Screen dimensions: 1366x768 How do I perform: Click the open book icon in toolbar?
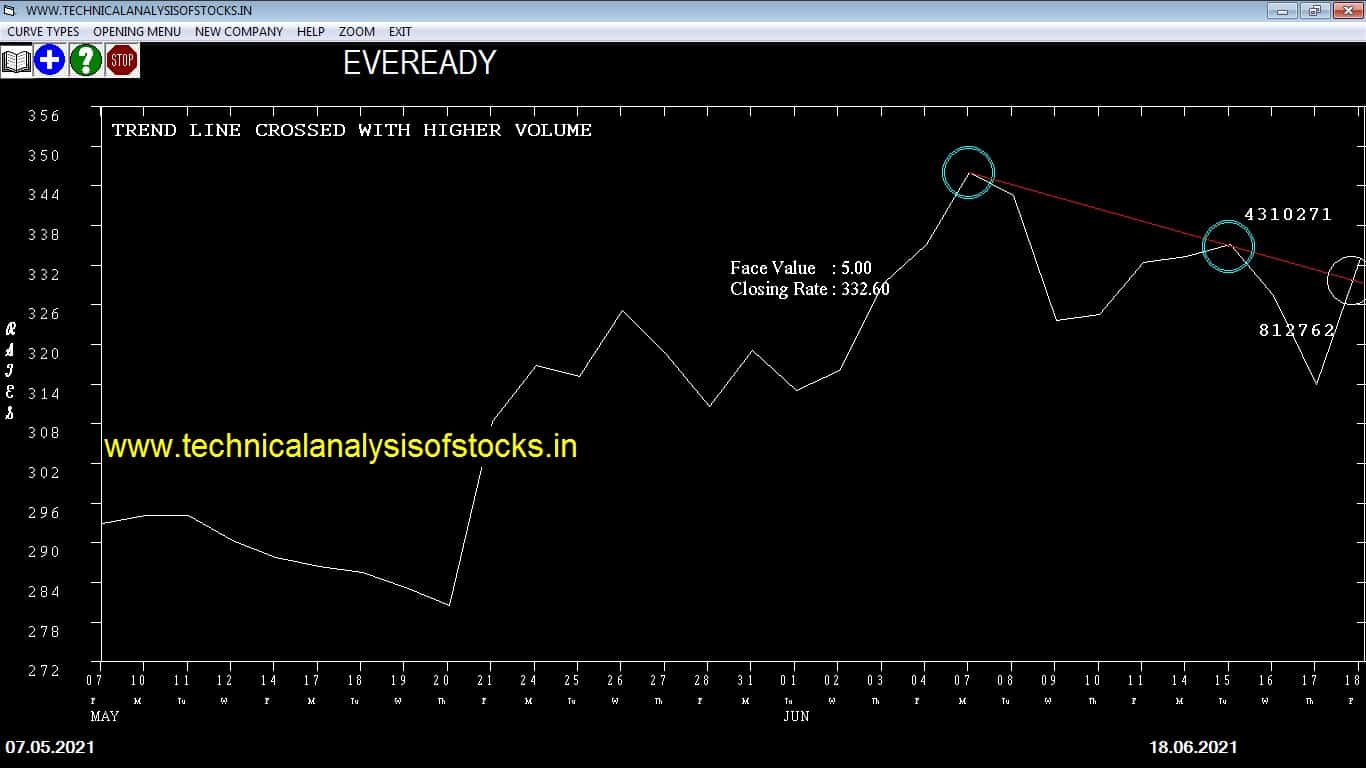coord(17,61)
